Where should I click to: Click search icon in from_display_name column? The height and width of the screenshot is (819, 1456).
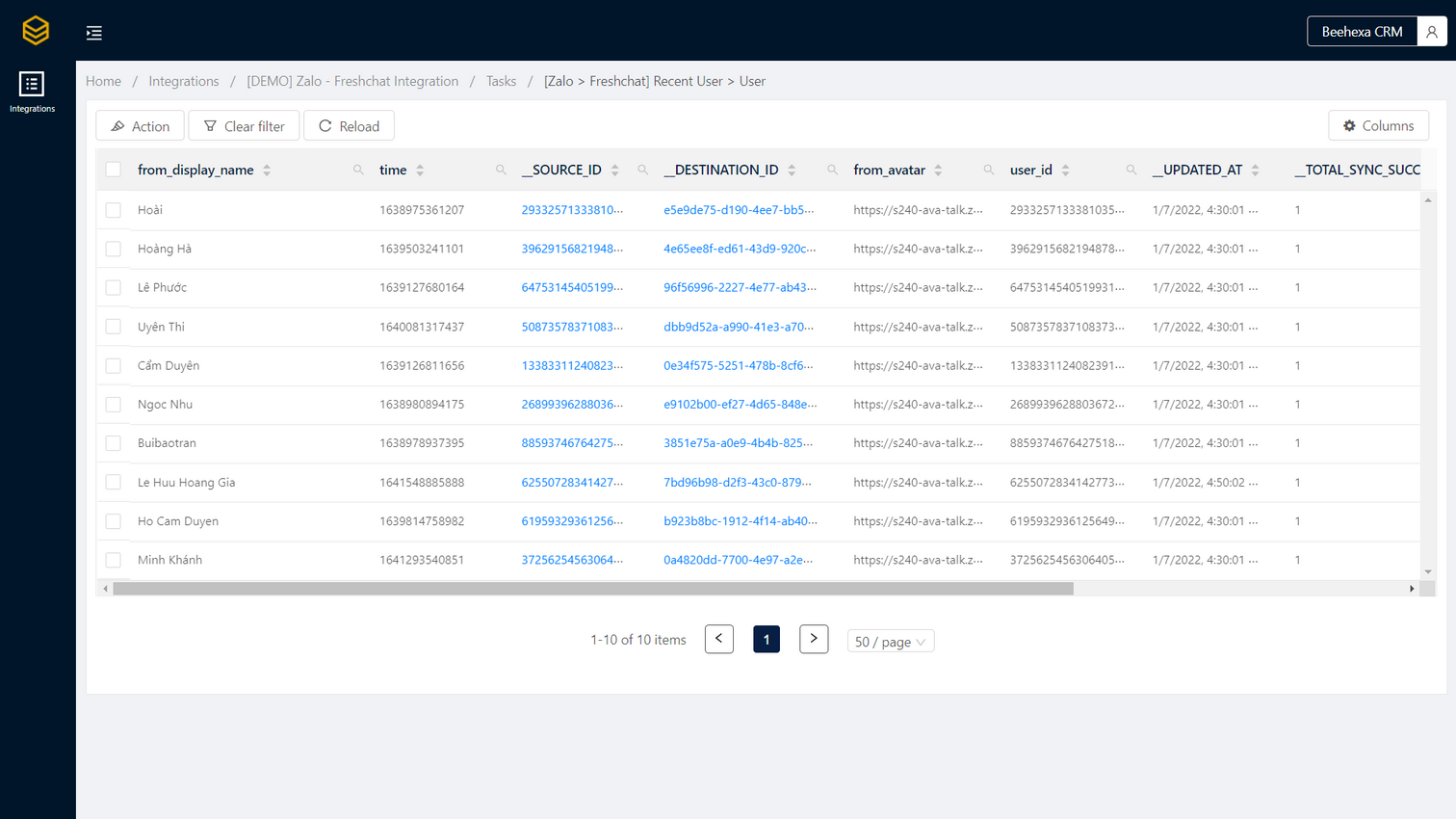point(358,171)
